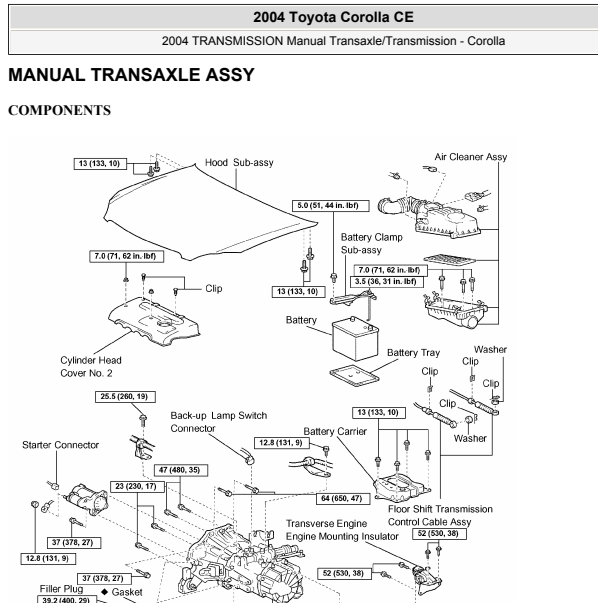Click the "Clip" label beside Cylinder Head Cover bolts
This screenshot has width=598, height=603.
[214, 288]
